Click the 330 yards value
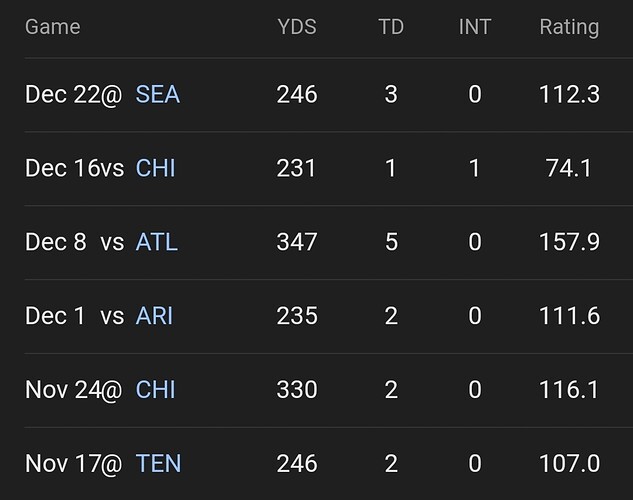This screenshot has width=633, height=500. coord(296,390)
